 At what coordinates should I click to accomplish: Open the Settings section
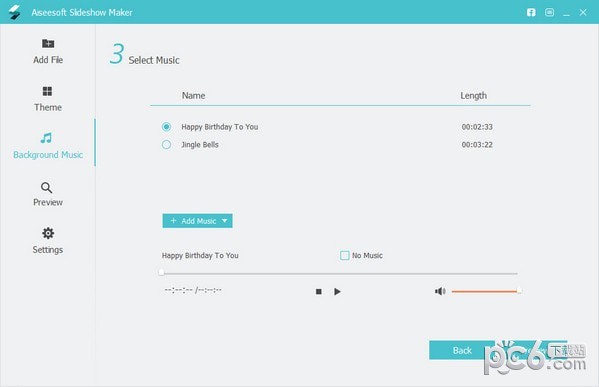click(x=48, y=241)
